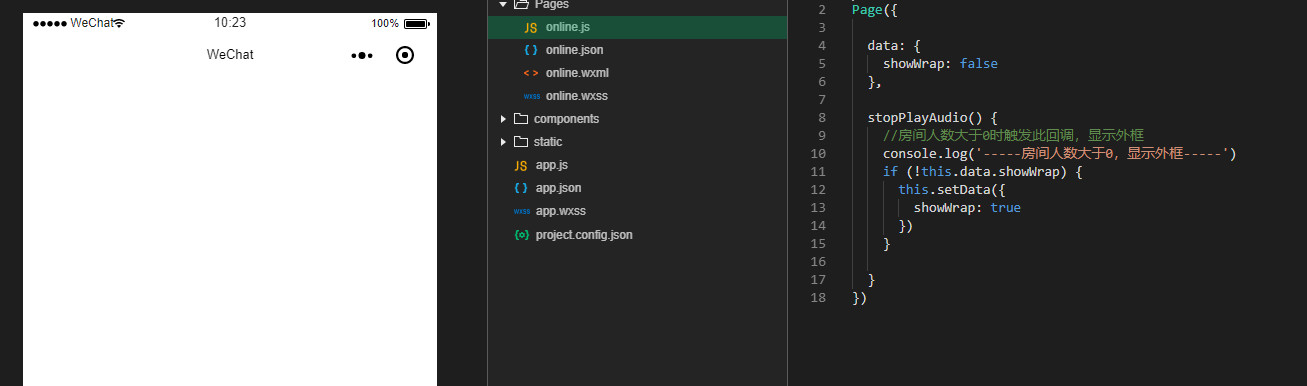1307x386 pixels.
Task: Click the code-brackets icon beside online.wxml
Action: click(531, 73)
